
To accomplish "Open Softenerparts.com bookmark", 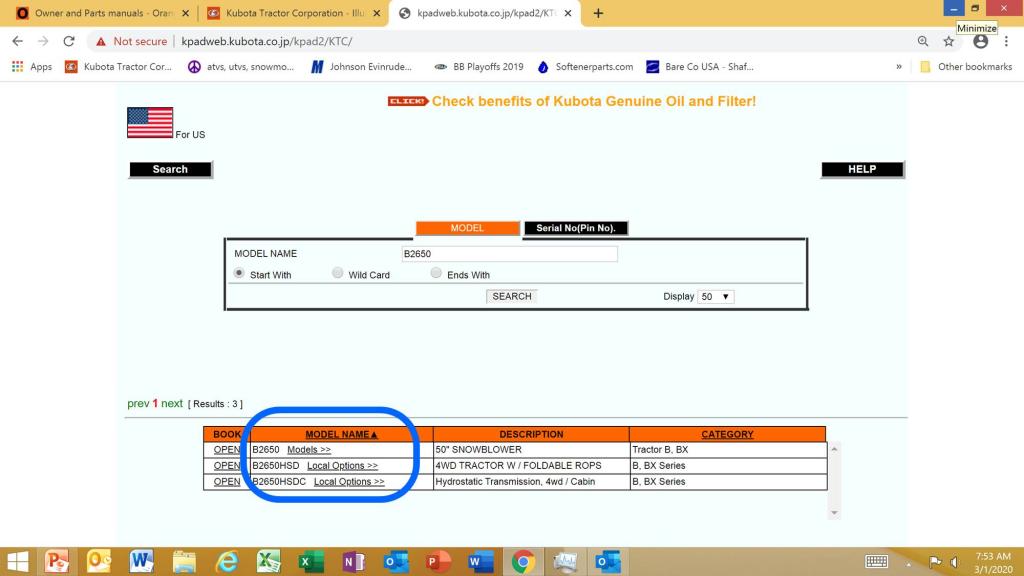I will click(x=585, y=67).
